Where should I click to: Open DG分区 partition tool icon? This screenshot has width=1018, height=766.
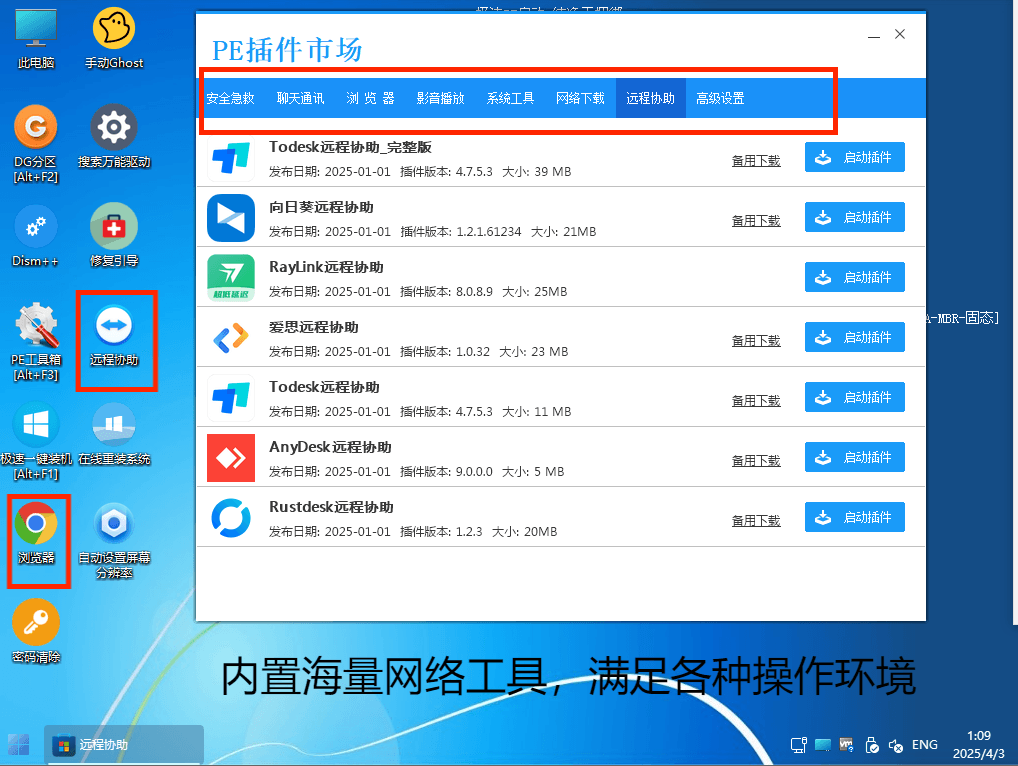(x=36, y=144)
